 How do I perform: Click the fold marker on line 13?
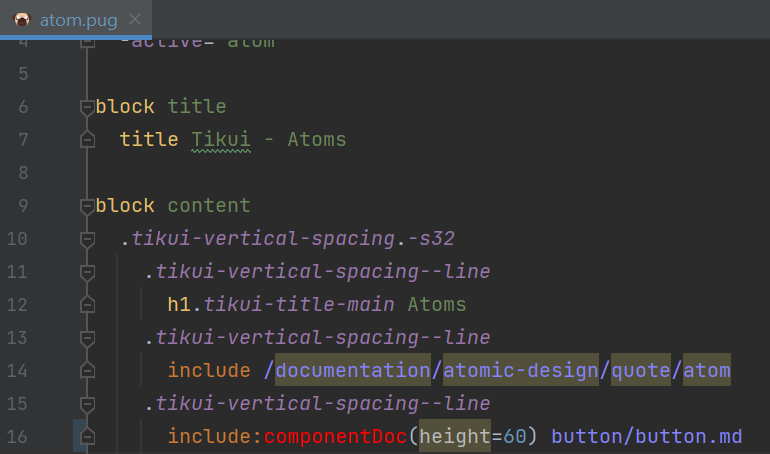click(x=88, y=337)
